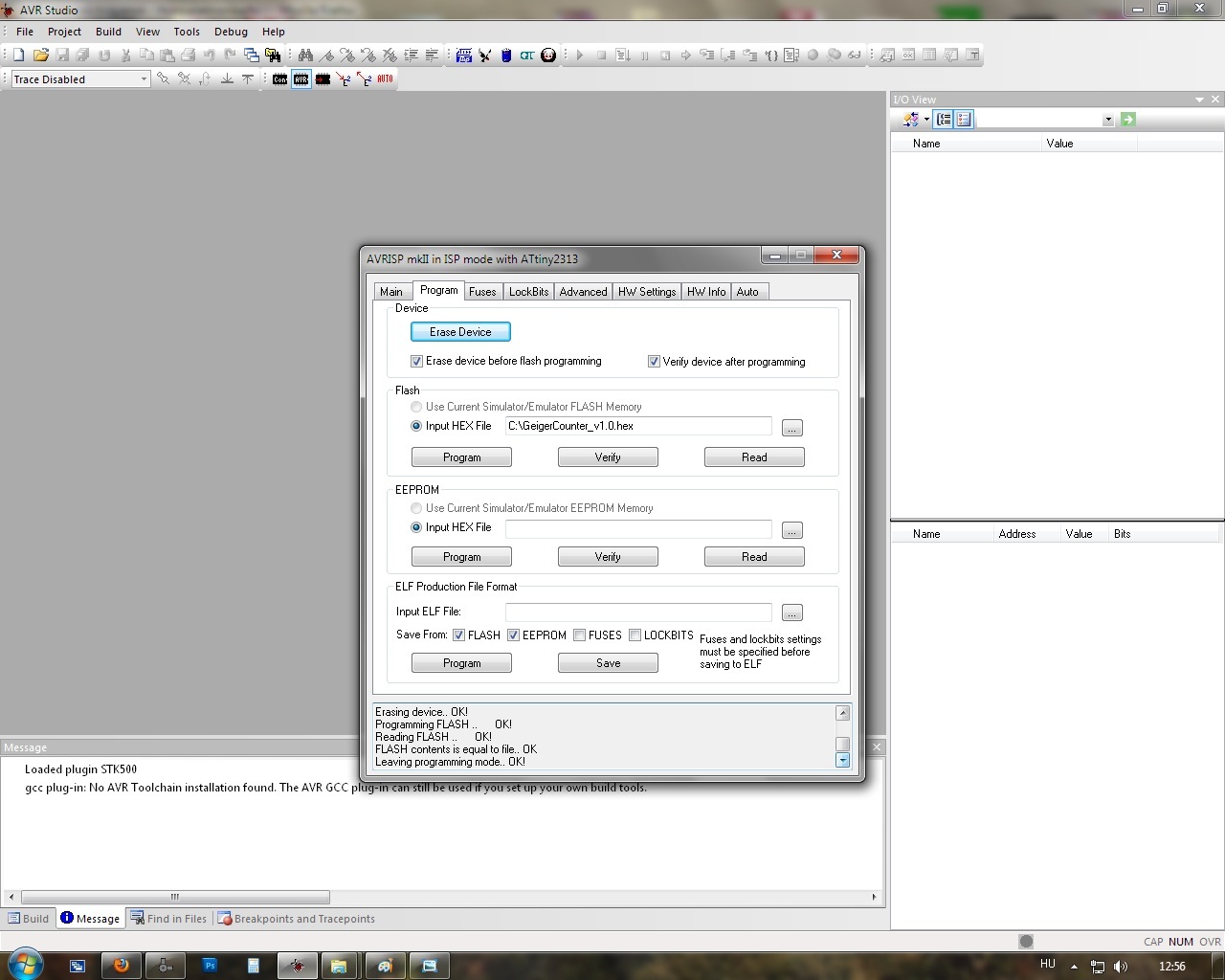Click the Windows Start orb
Screen dimensions: 1225x980
click(x=26, y=963)
